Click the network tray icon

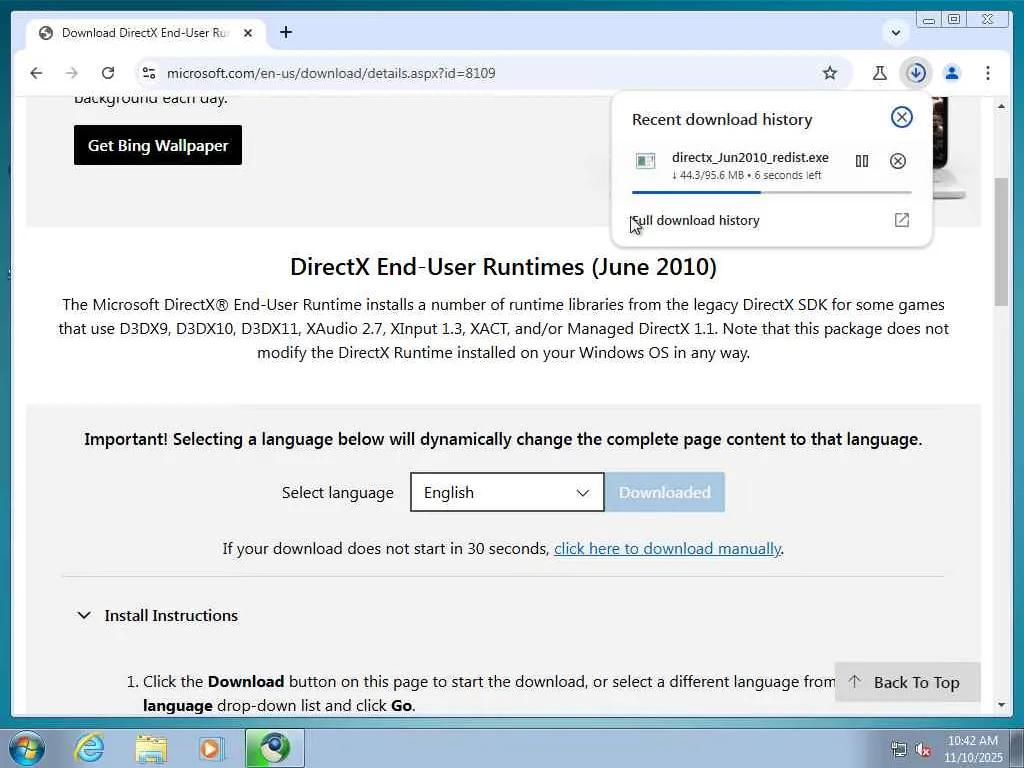(899, 750)
